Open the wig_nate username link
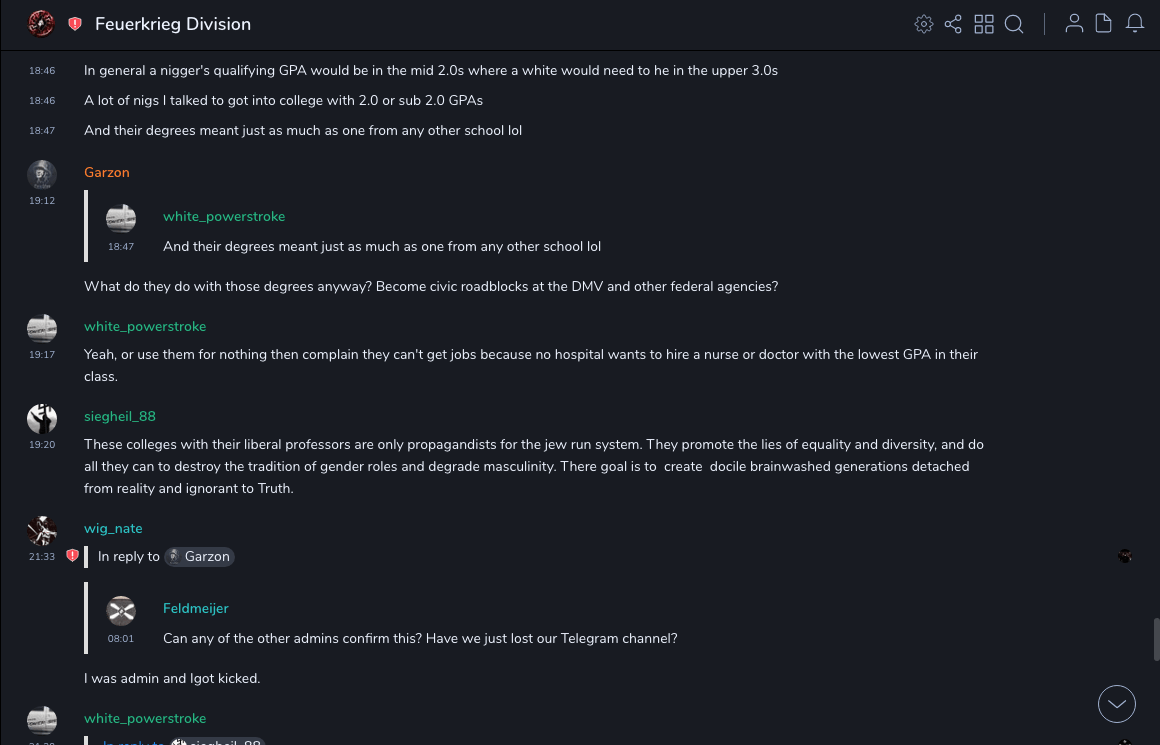 pyautogui.click(x=113, y=528)
